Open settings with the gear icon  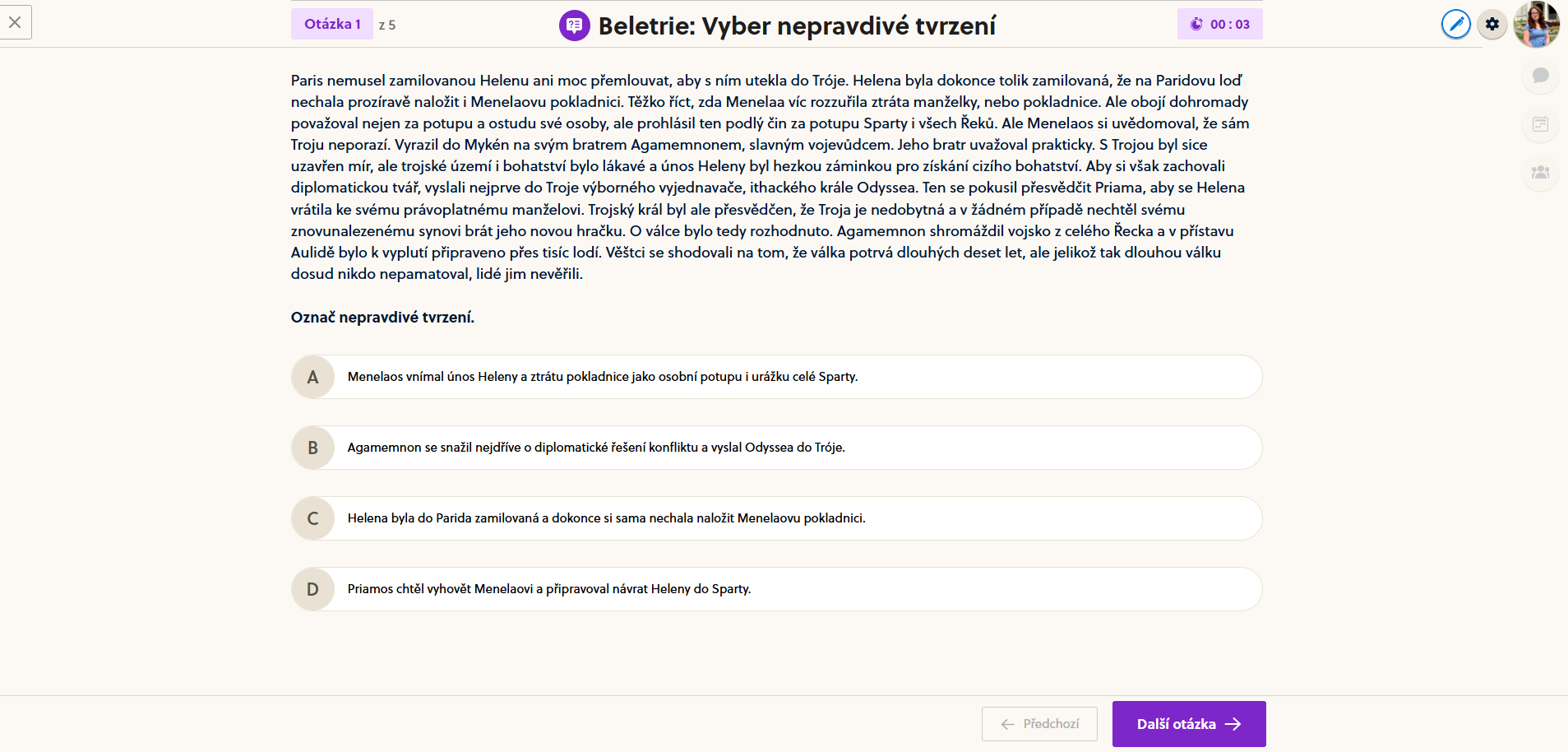tap(1492, 24)
